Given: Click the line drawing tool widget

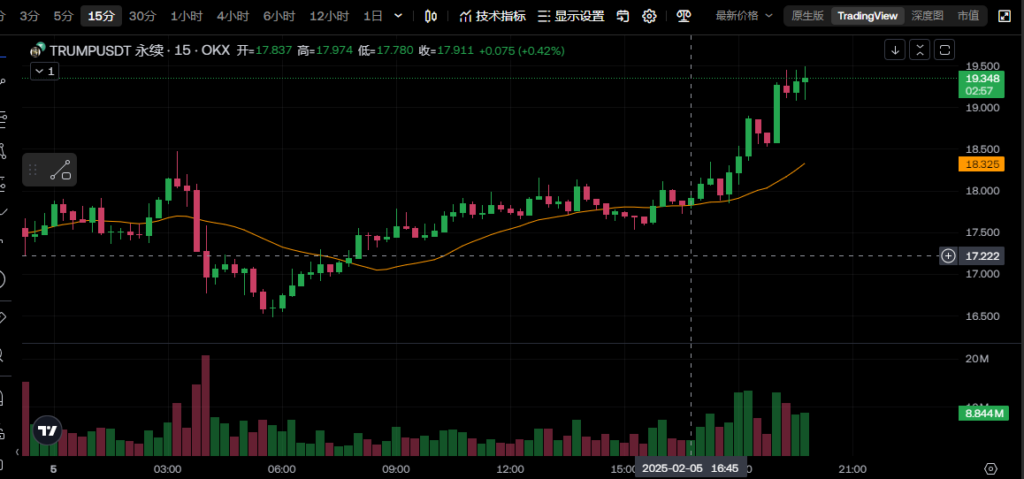Looking at the screenshot, I should [61, 170].
